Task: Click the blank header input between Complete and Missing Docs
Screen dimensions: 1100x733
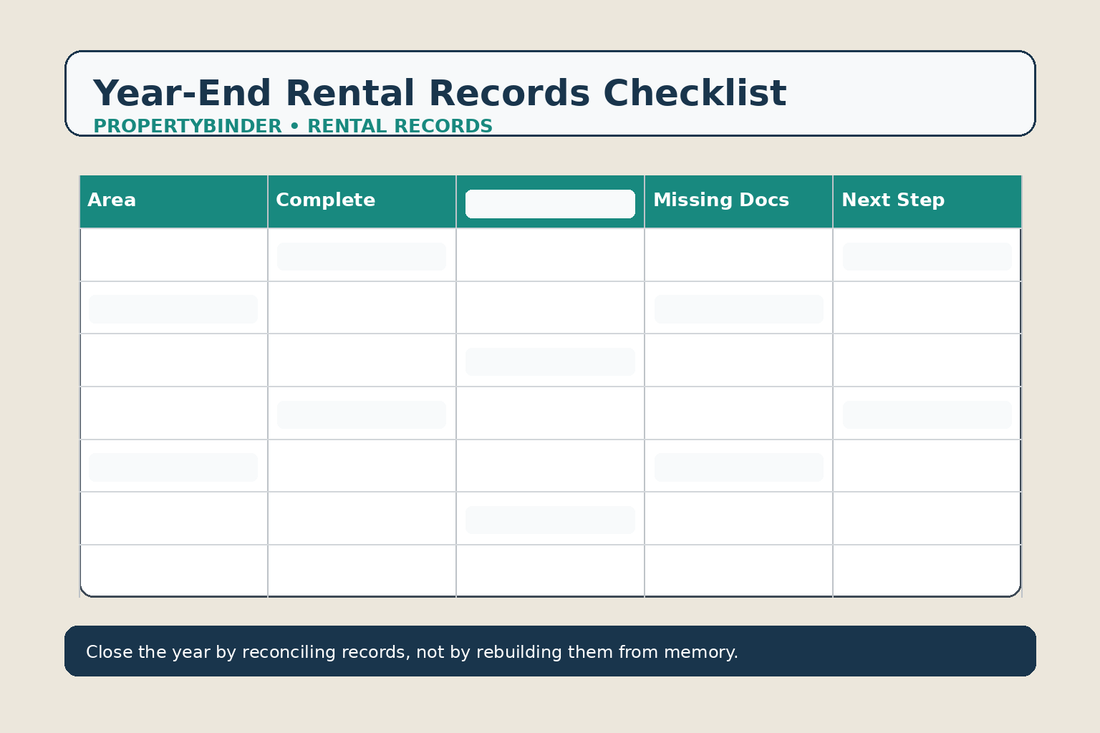Action: 550,204
